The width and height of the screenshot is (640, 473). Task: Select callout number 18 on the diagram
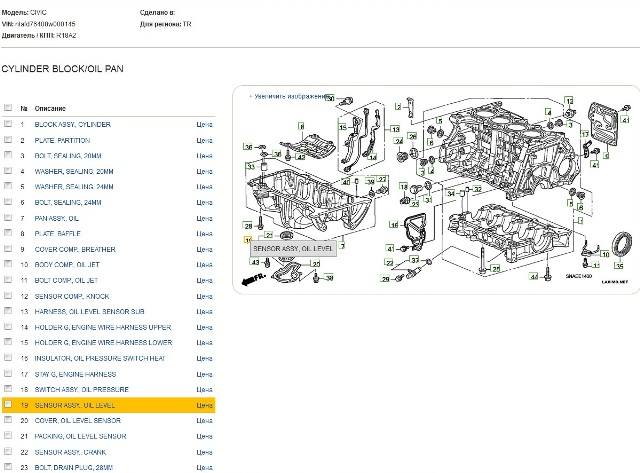pos(404,187)
